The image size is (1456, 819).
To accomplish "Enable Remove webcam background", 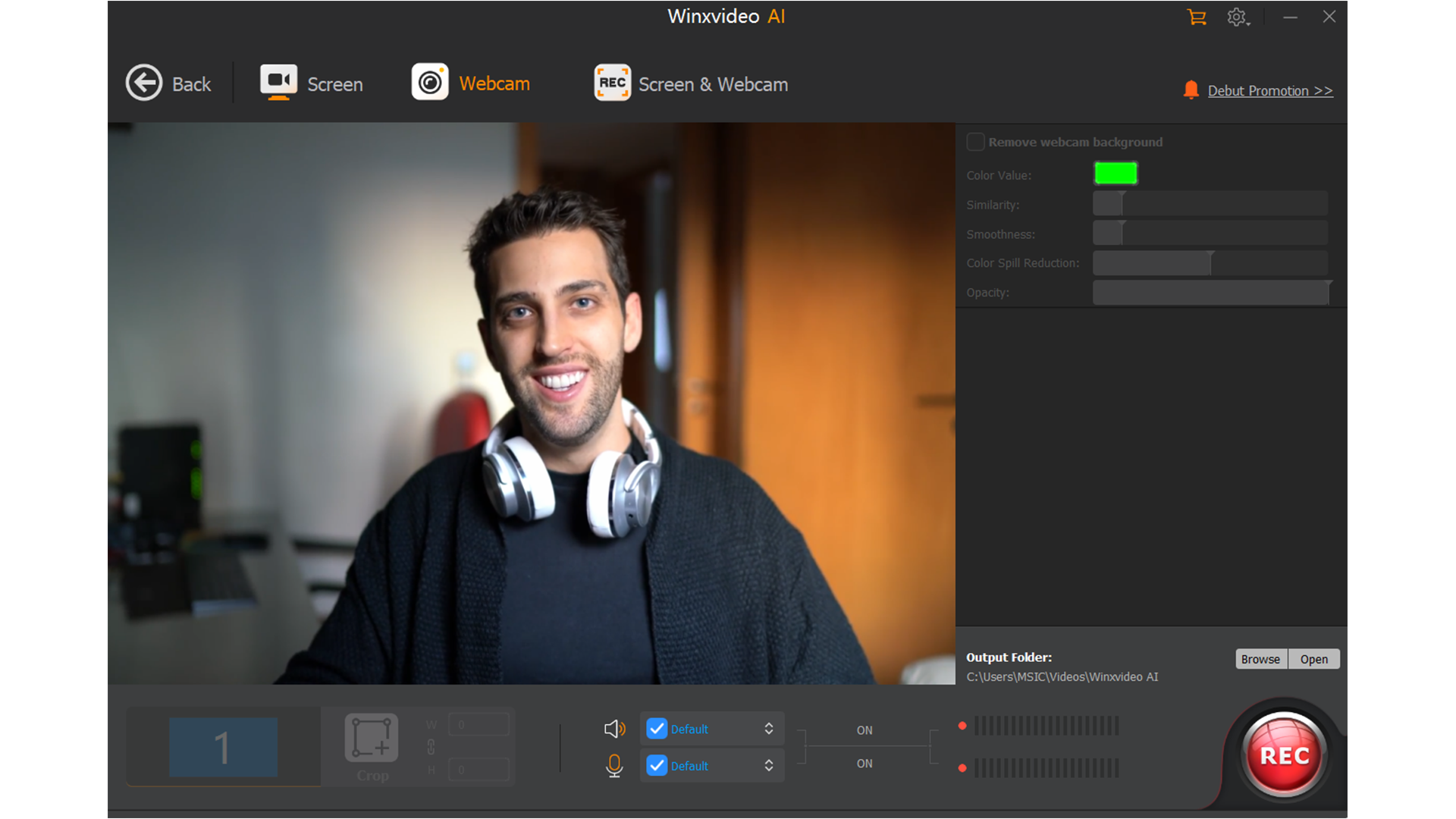I will point(976,141).
